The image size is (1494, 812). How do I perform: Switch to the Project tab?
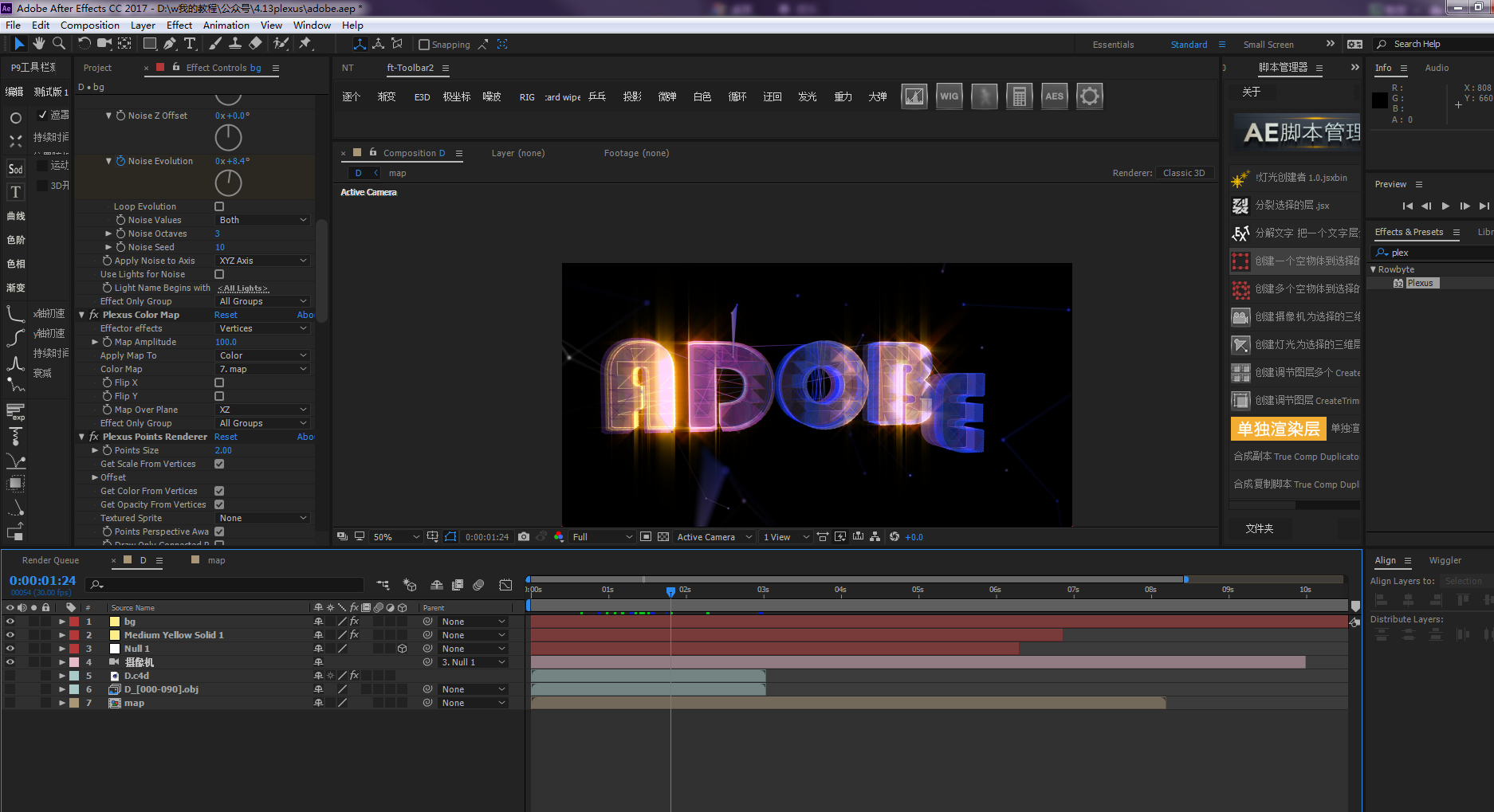97,68
